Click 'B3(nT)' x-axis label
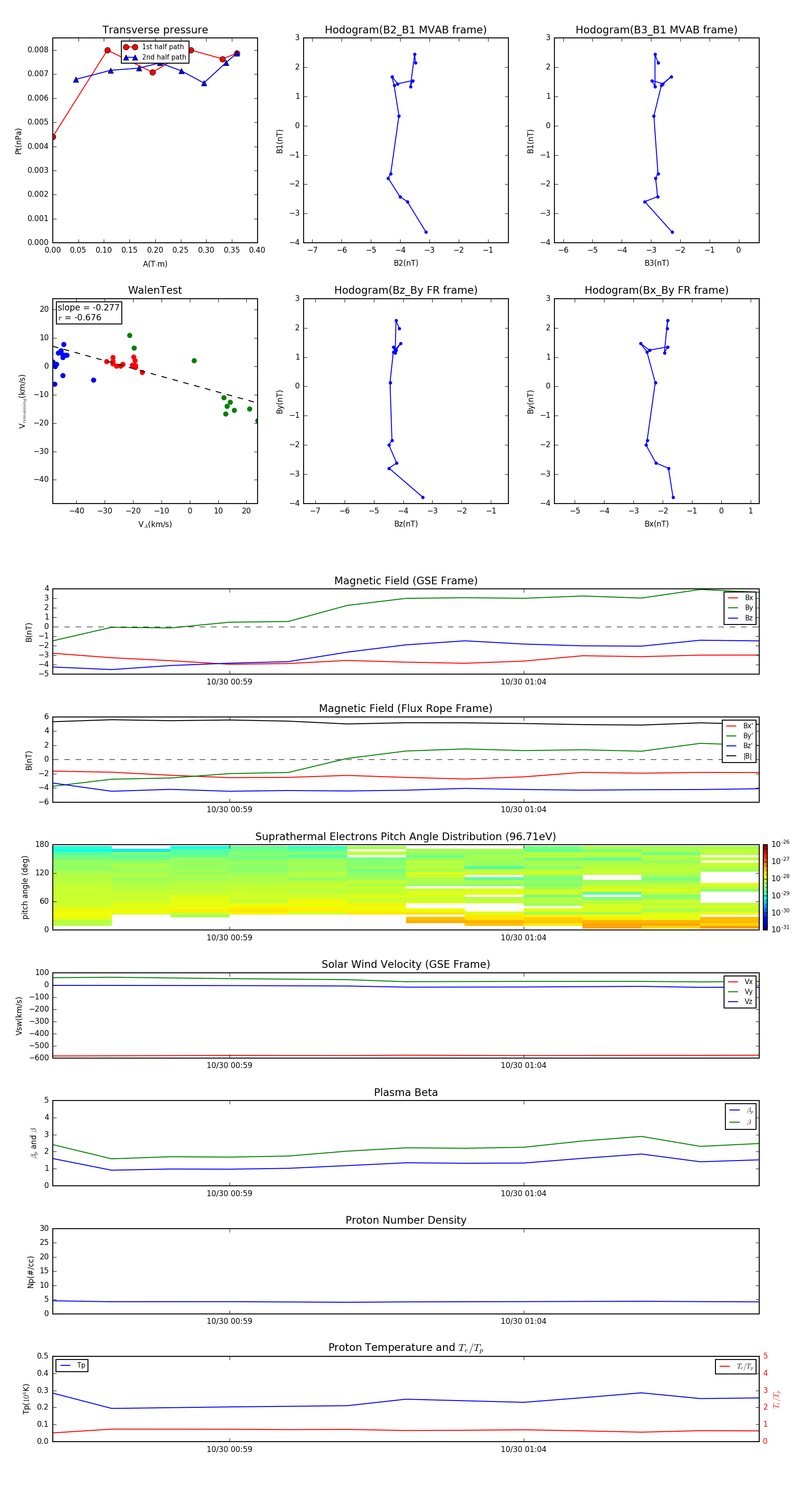Screen dimensions: 812x1489 pyautogui.click(x=656, y=263)
